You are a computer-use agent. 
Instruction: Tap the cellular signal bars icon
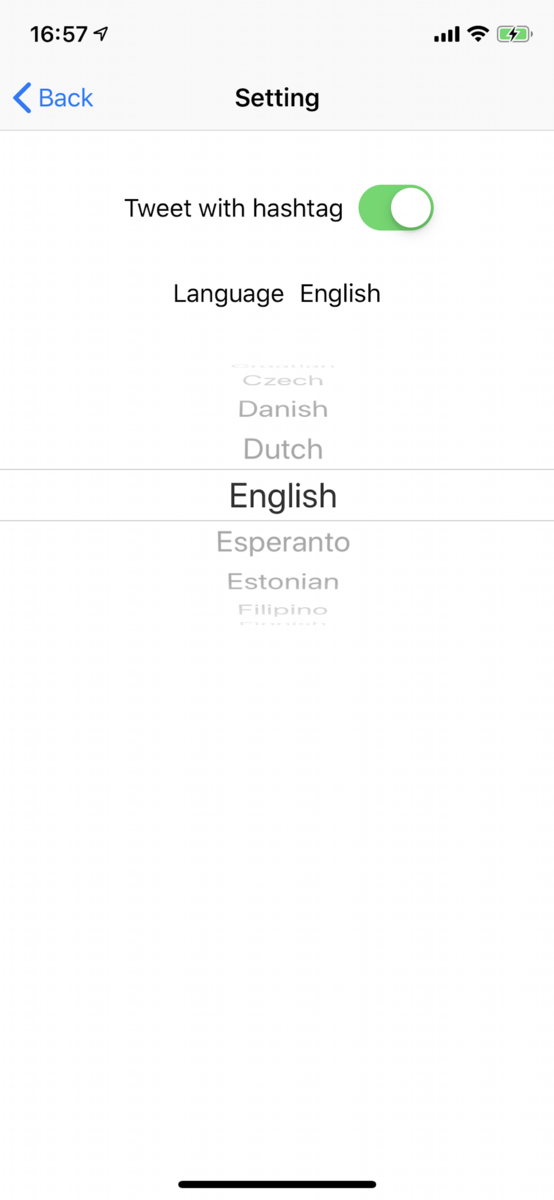pyautogui.click(x=446, y=36)
